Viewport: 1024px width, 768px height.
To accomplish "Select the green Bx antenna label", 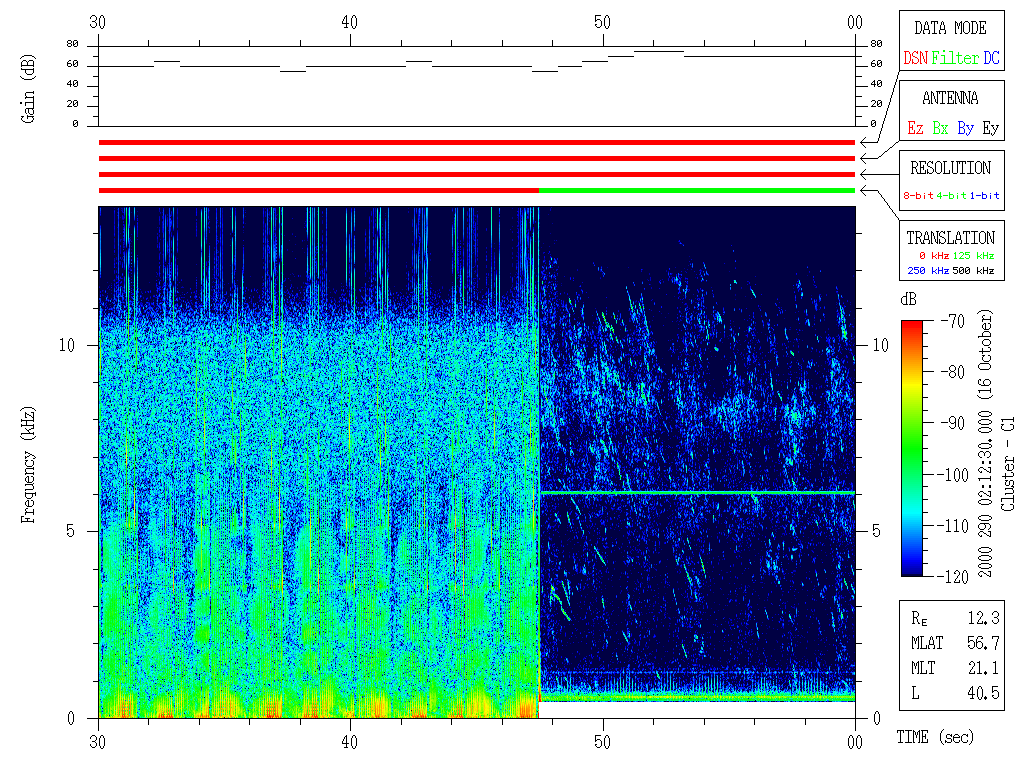I will pyautogui.click(x=940, y=129).
